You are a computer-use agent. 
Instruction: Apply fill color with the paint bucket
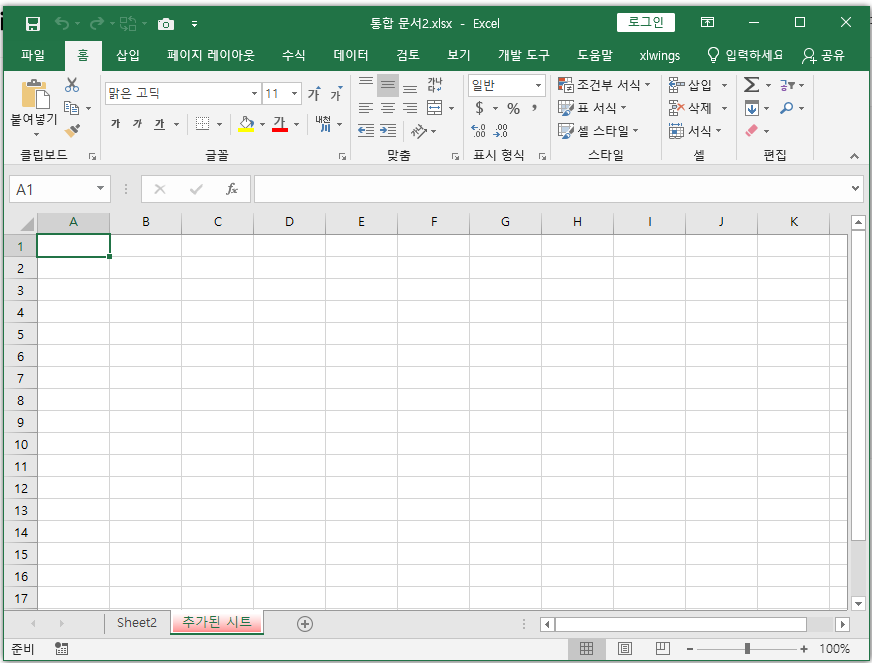[x=246, y=123]
